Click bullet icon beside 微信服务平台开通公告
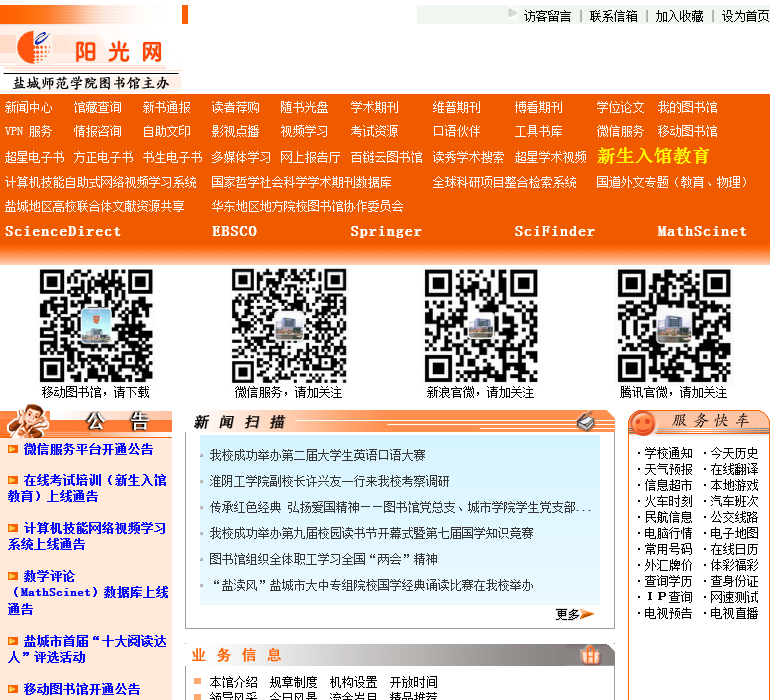This screenshot has height=700, width=770. coord(13,449)
